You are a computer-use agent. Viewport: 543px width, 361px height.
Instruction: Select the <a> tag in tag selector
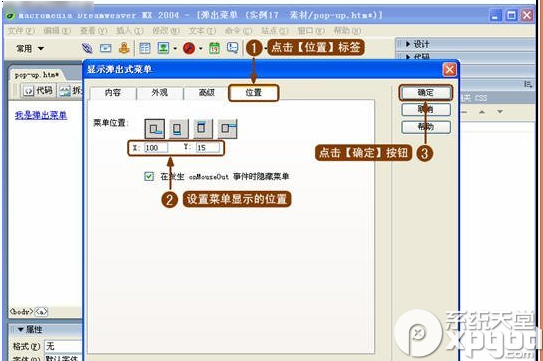coord(41,311)
